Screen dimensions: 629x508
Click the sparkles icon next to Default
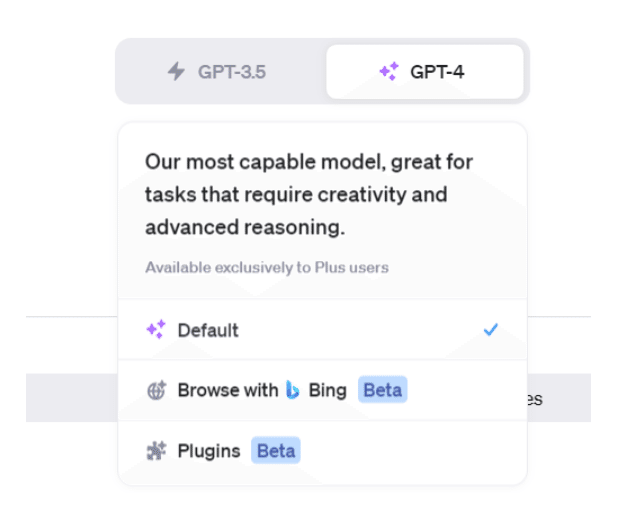tap(156, 329)
